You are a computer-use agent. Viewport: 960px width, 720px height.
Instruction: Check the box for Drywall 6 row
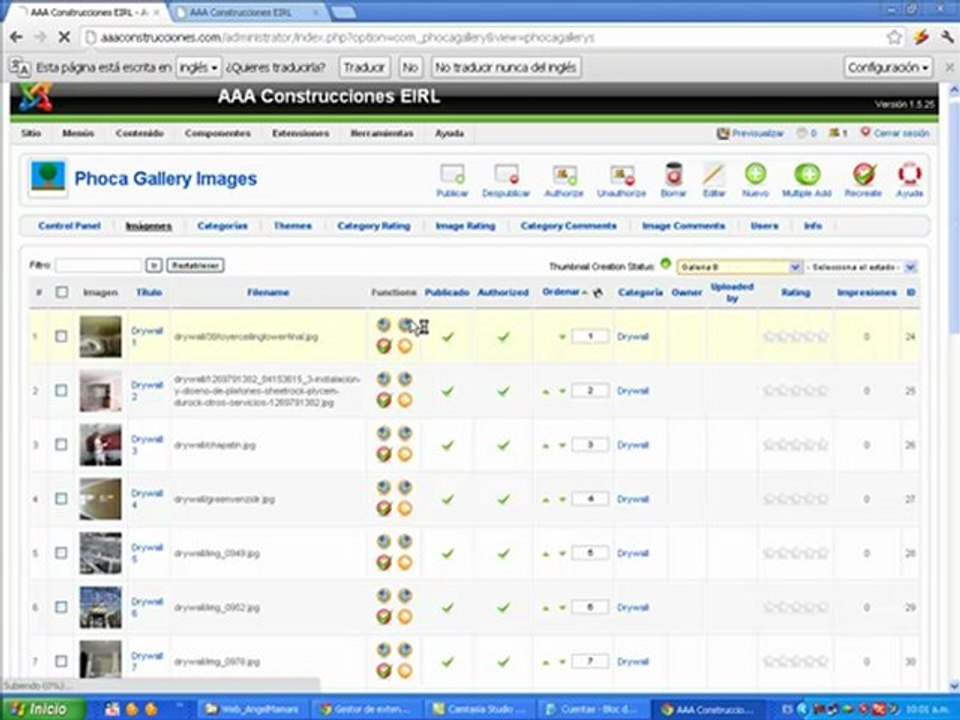coord(61,607)
